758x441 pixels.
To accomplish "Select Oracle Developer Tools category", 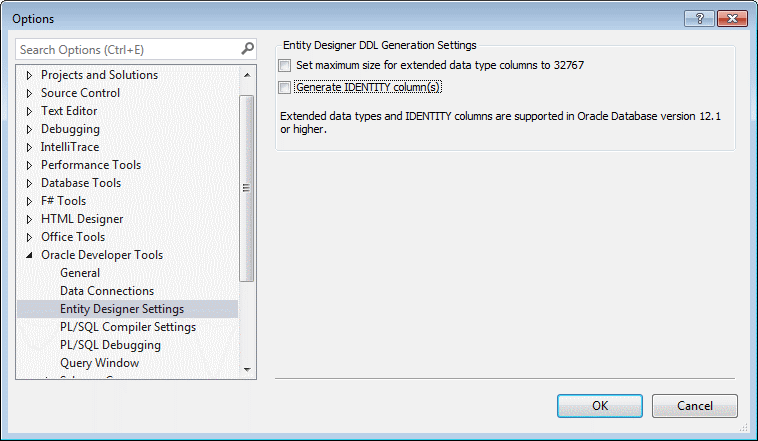I will 102,255.
